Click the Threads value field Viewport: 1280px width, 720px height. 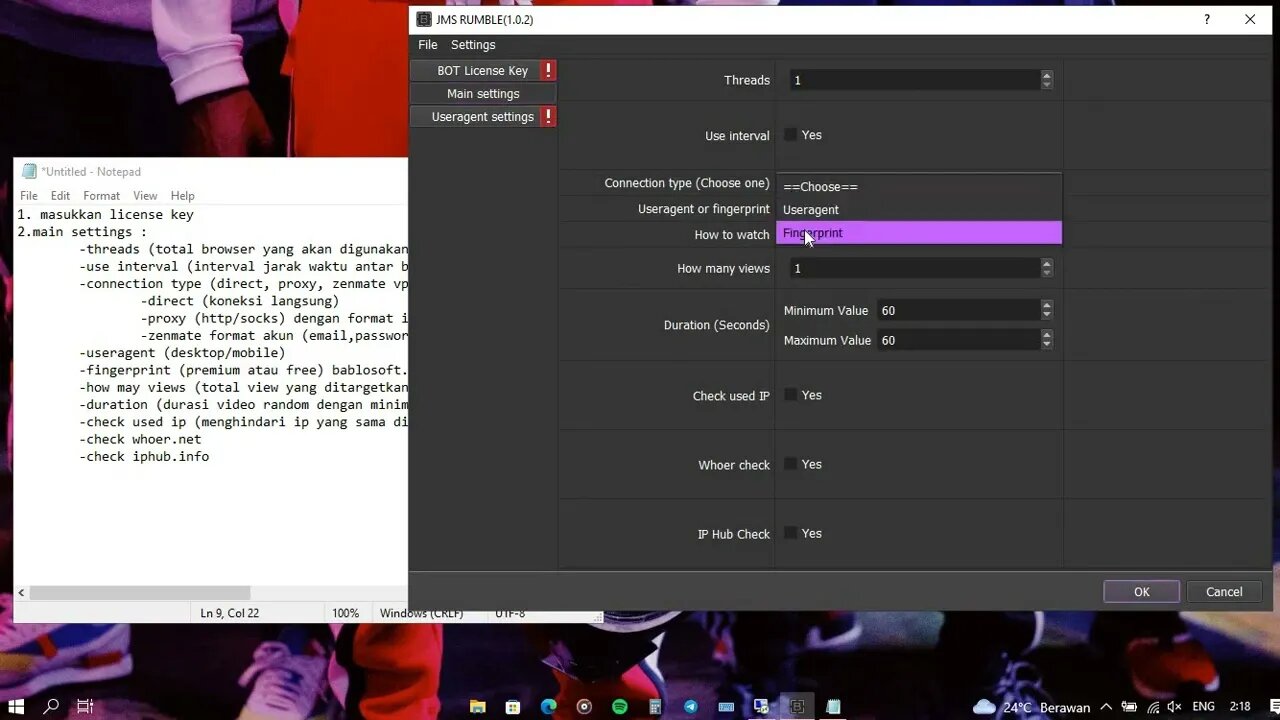click(914, 80)
